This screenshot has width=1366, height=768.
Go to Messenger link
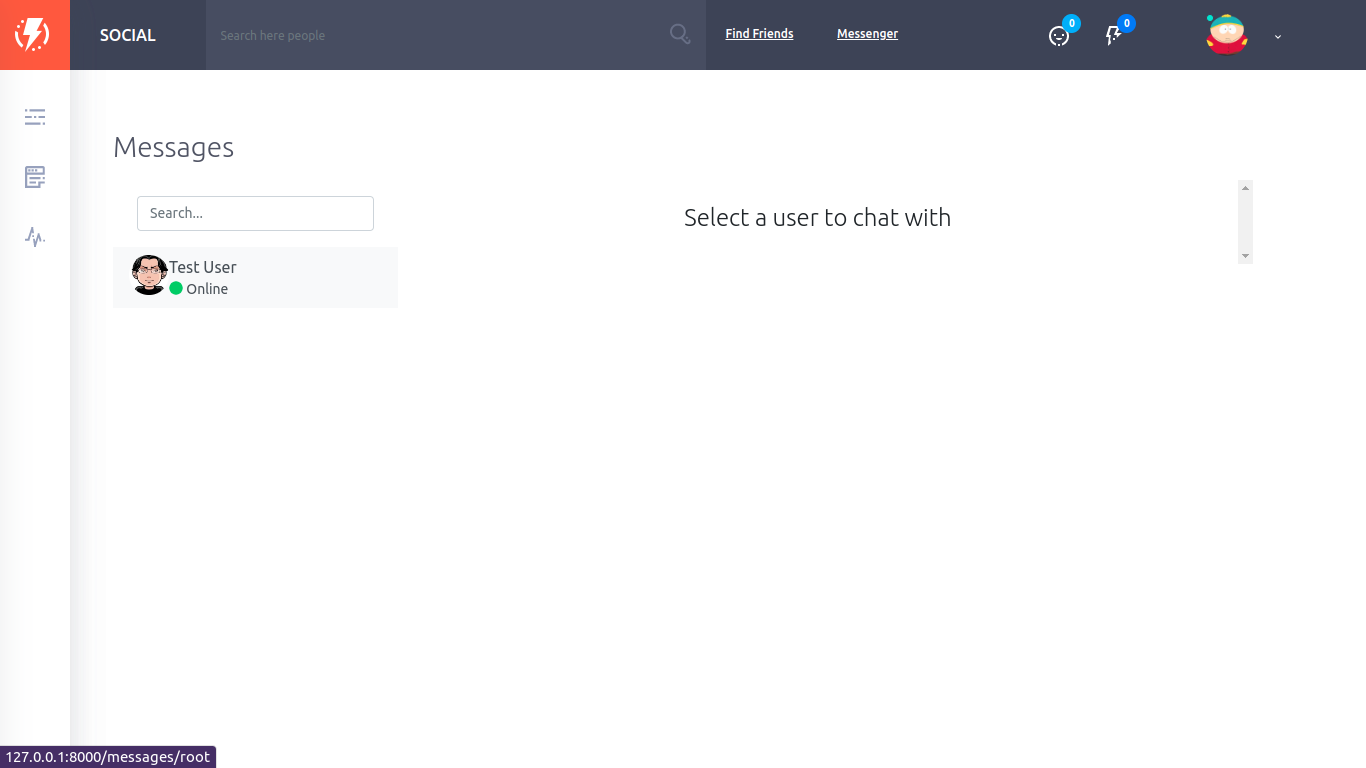867,34
